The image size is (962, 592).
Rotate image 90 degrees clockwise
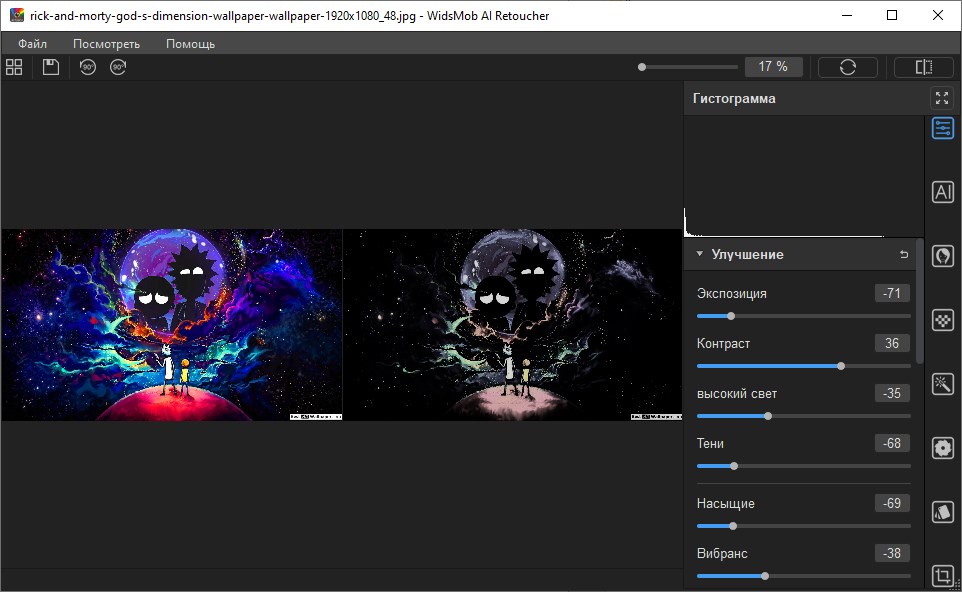(118, 67)
